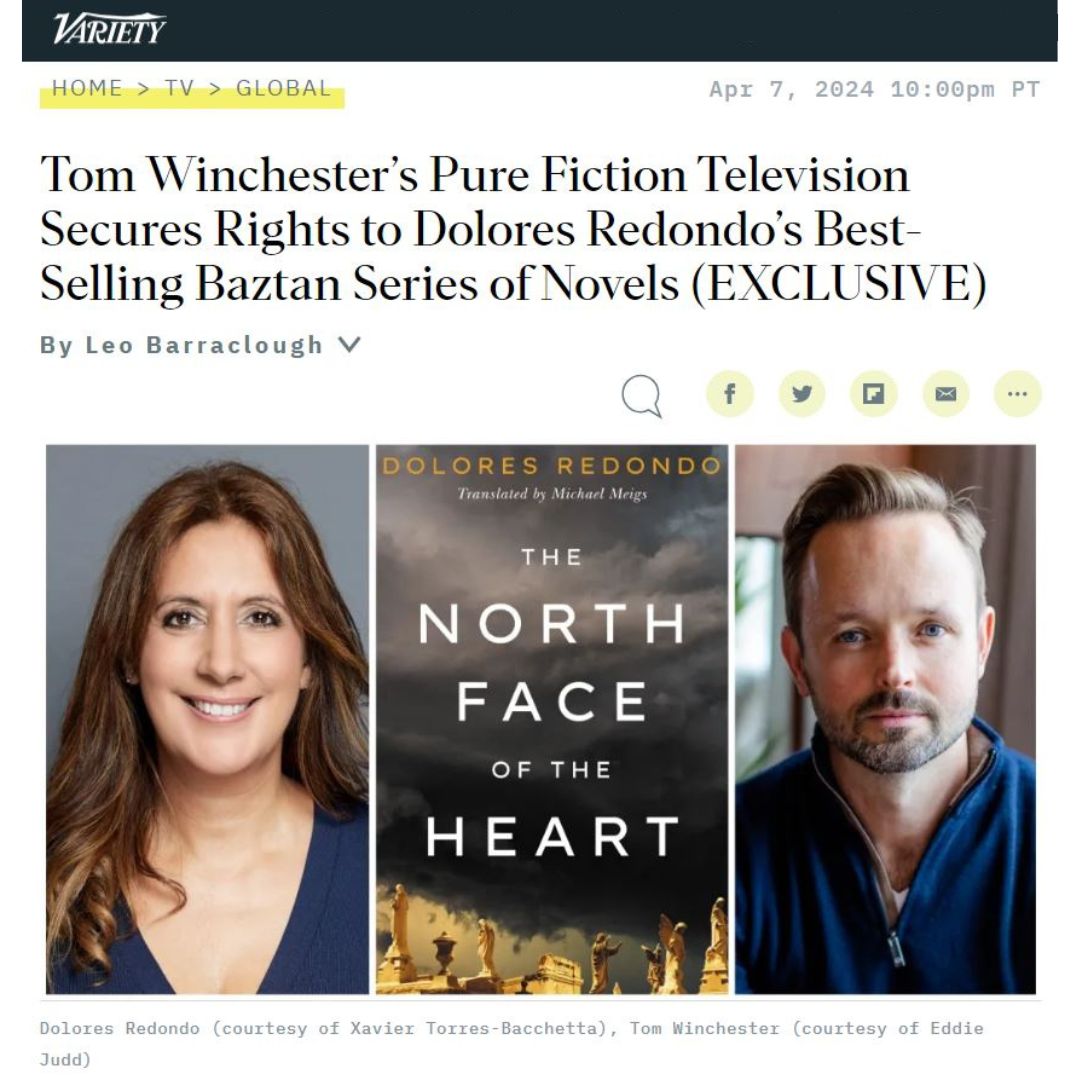Click the Apr 7, 2024 publication timestamp
1080x1080 pixels.
[x=874, y=90]
